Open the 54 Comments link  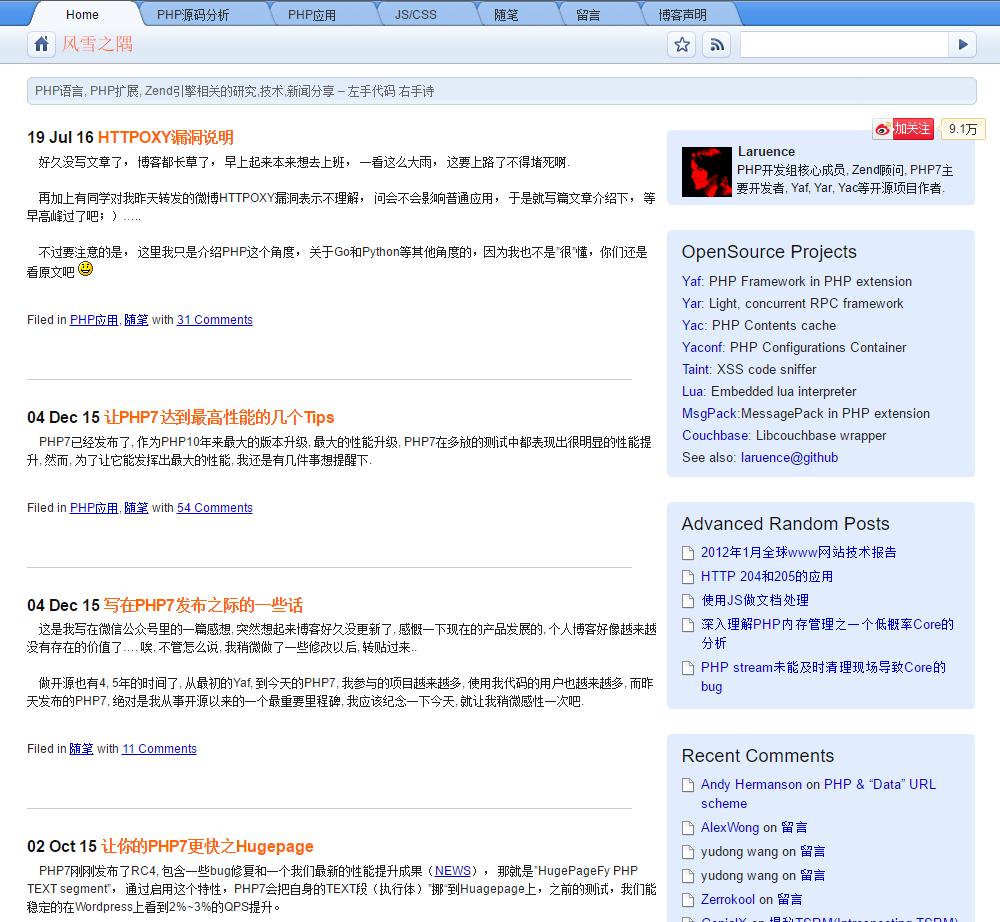[215, 508]
